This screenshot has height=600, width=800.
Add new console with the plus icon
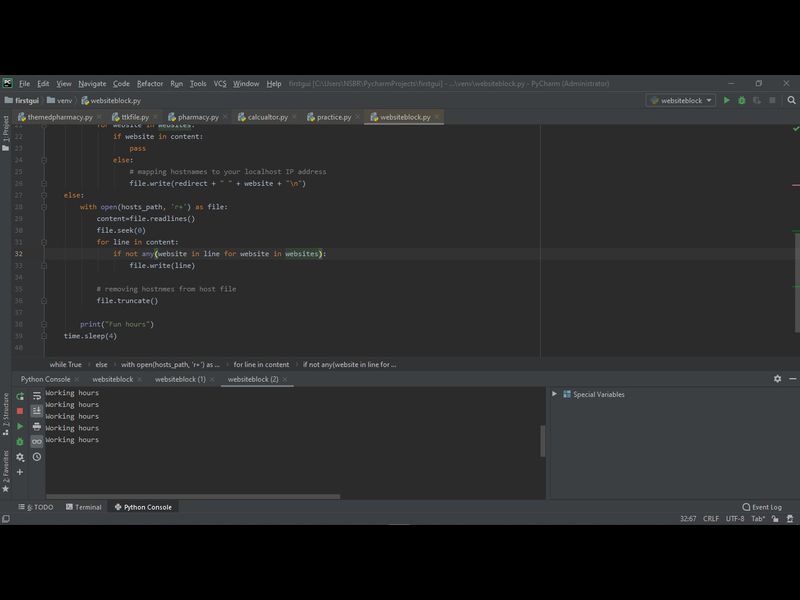[20, 472]
